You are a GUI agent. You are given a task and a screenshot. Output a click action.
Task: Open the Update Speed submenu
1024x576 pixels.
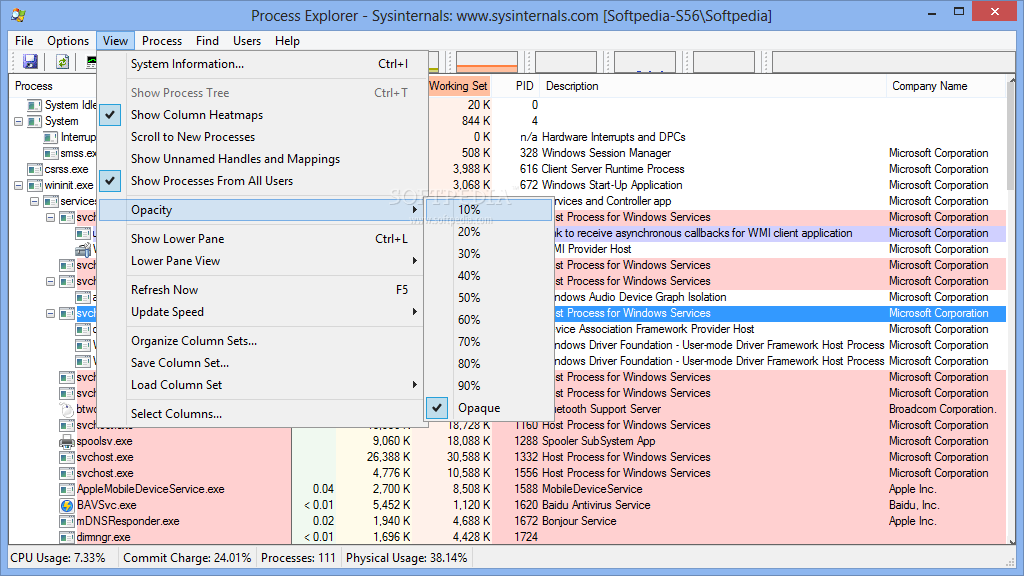pos(263,312)
